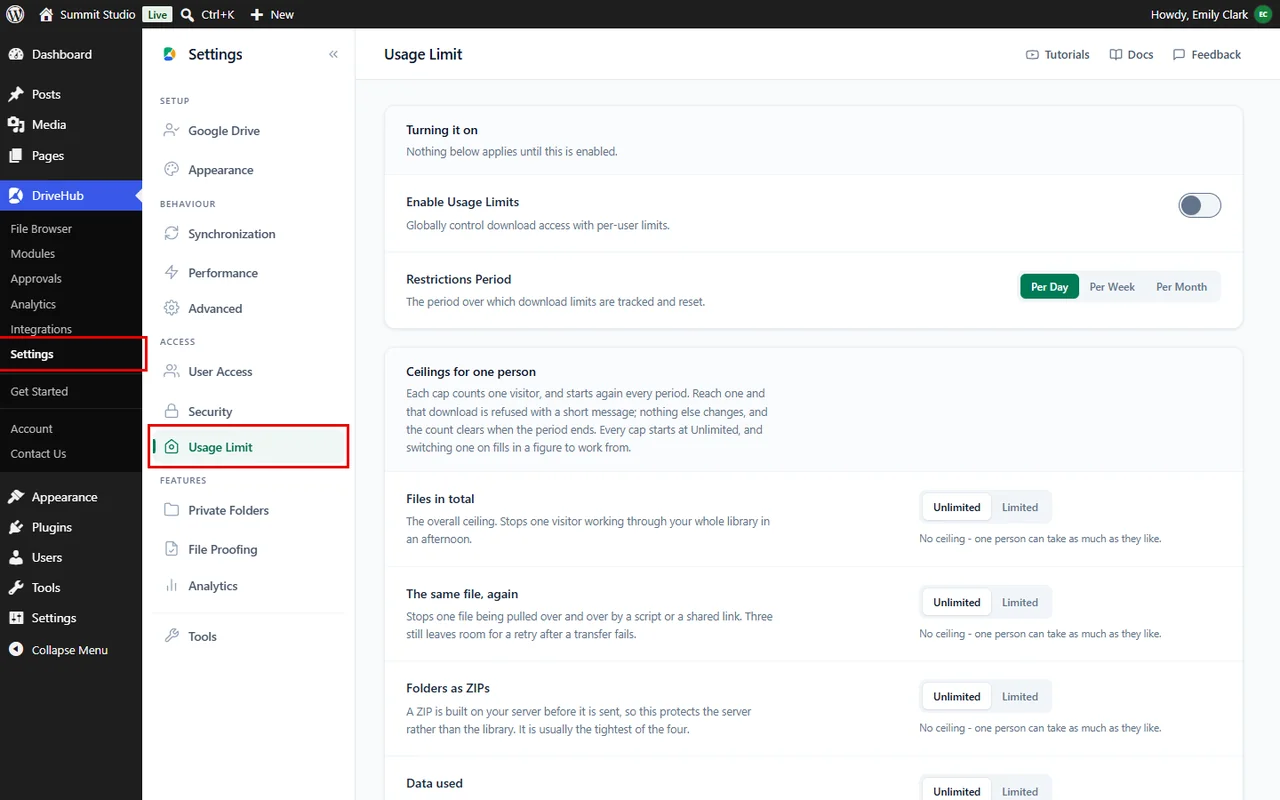Open the File Proofing settings tab

click(x=248, y=549)
